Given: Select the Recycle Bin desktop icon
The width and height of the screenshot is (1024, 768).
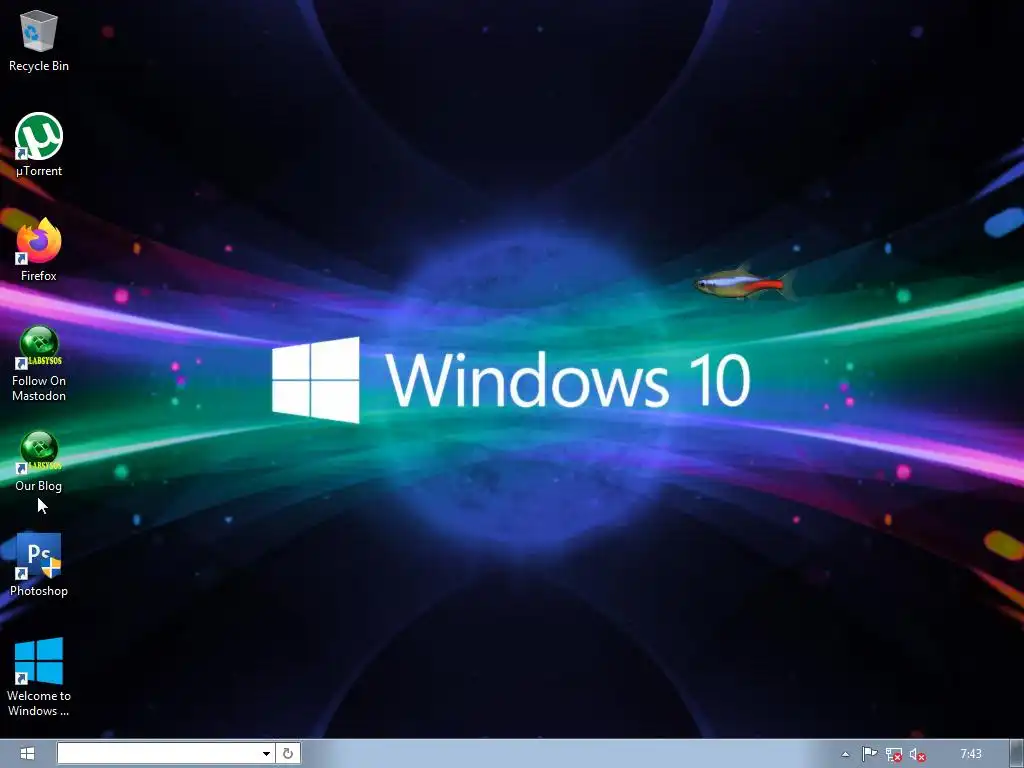Looking at the screenshot, I should click(x=39, y=41).
